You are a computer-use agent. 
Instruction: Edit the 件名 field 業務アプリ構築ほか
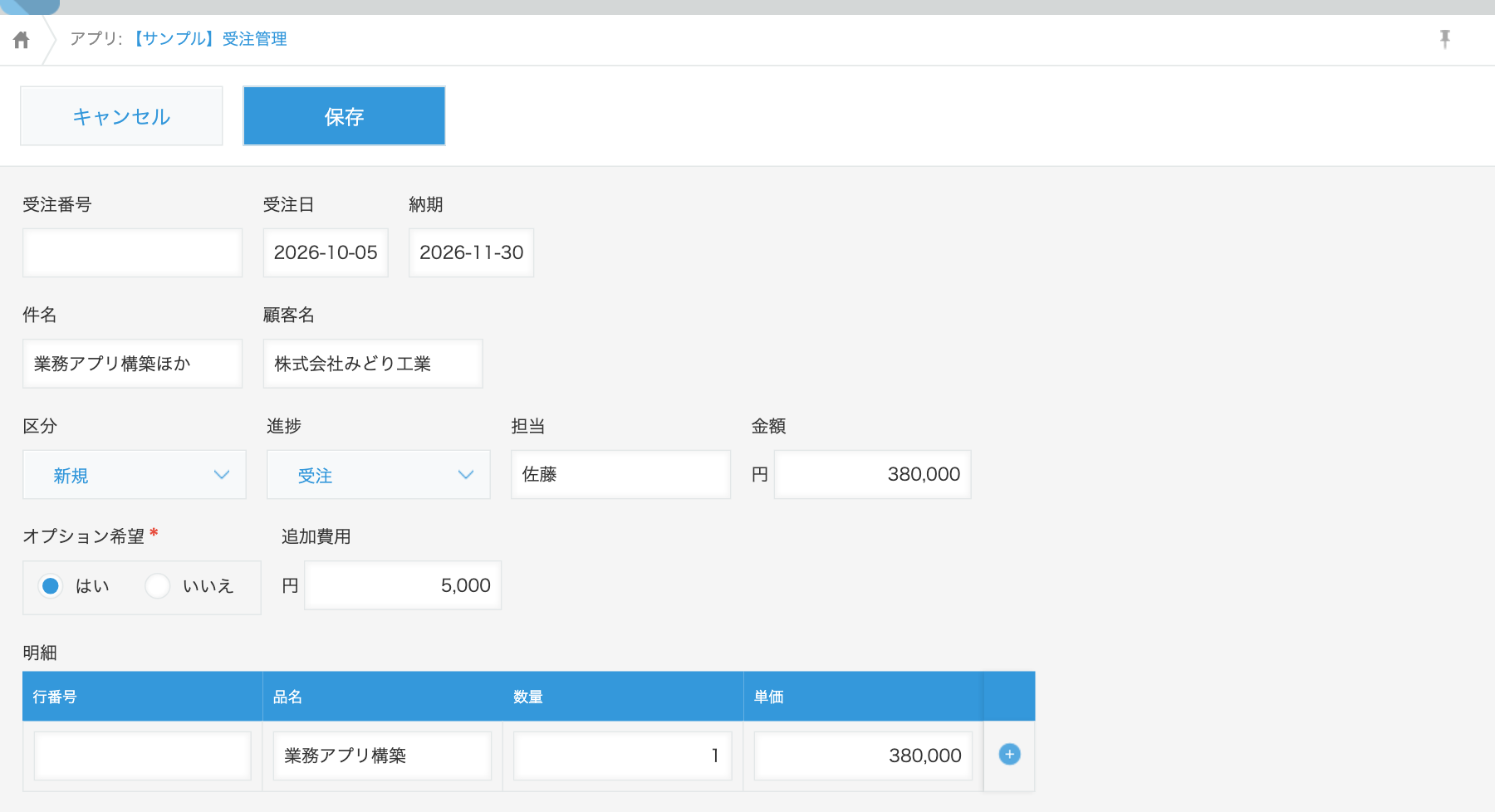[133, 364]
